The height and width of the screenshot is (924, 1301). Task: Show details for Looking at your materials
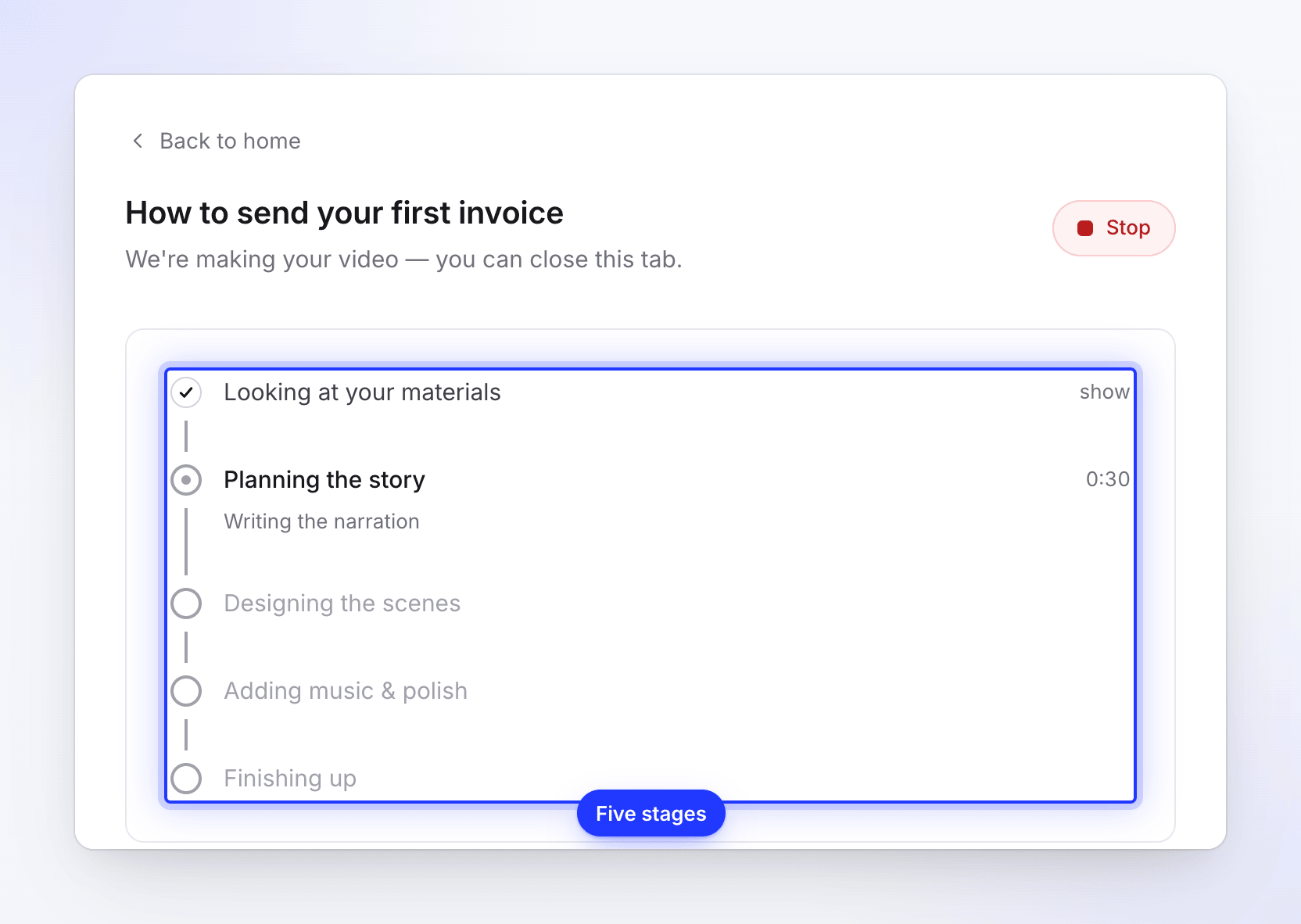pyautogui.click(x=1104, y=392)
